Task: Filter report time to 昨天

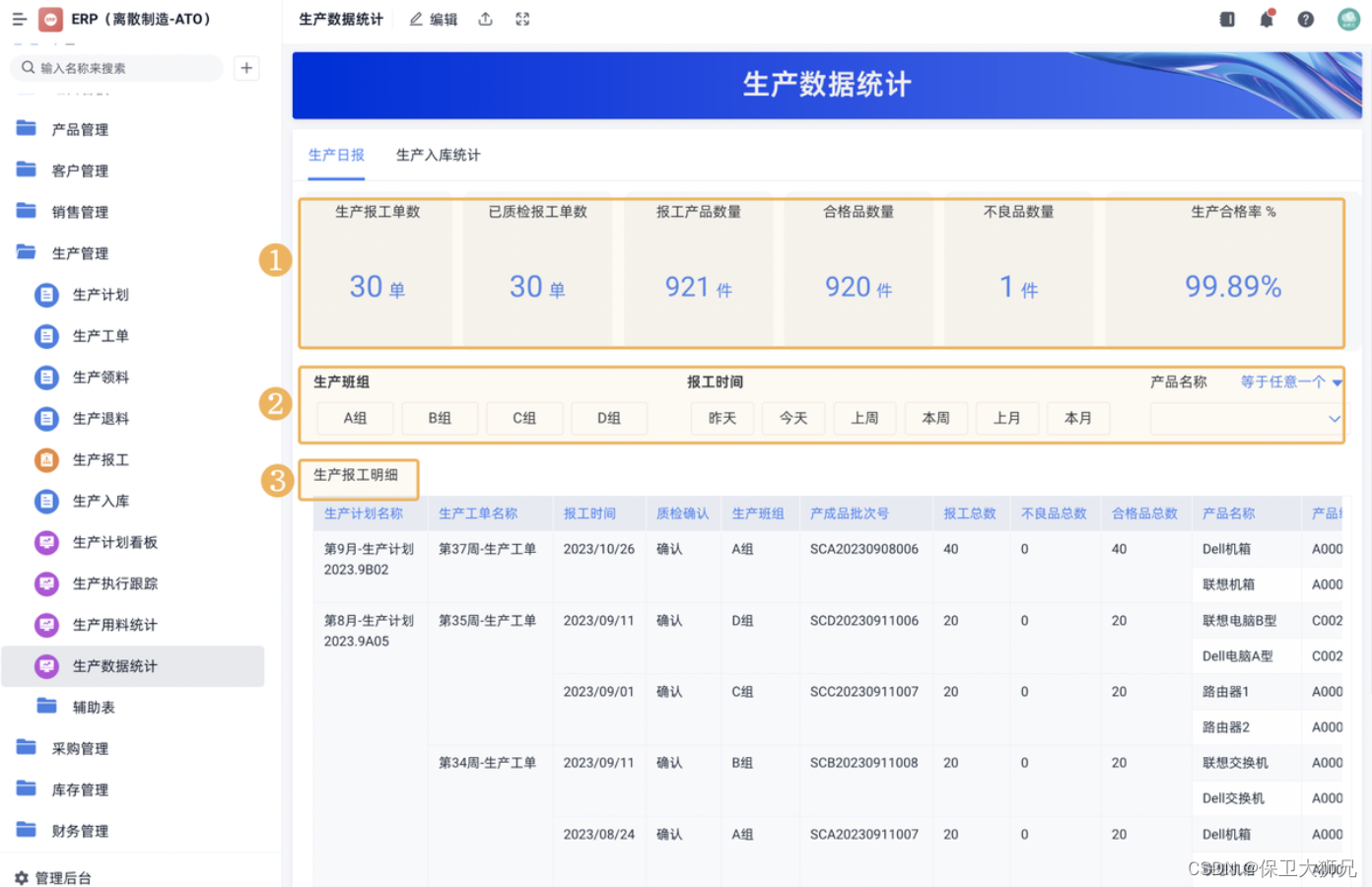Action: (x=722, y=418)
